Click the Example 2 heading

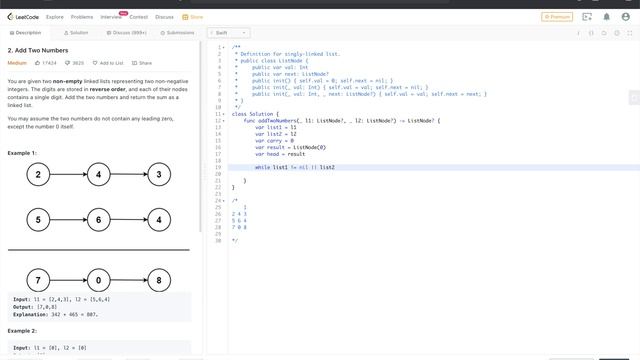coord(22,331)
